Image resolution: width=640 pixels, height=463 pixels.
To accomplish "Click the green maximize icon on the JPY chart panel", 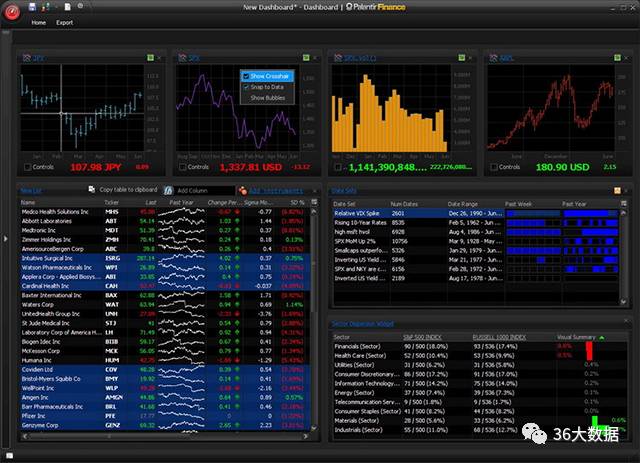I will tap(150, 58).
